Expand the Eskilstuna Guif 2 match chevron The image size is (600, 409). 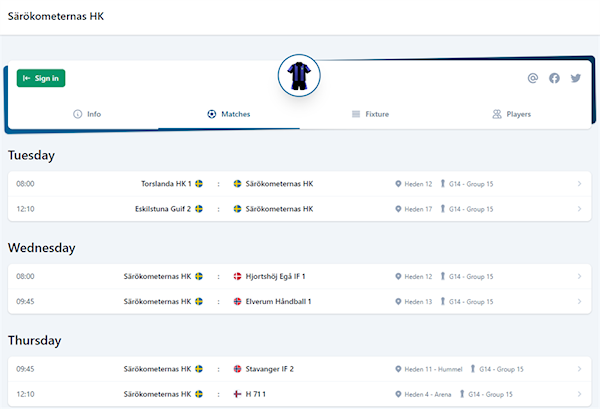(x=579, y=209)
